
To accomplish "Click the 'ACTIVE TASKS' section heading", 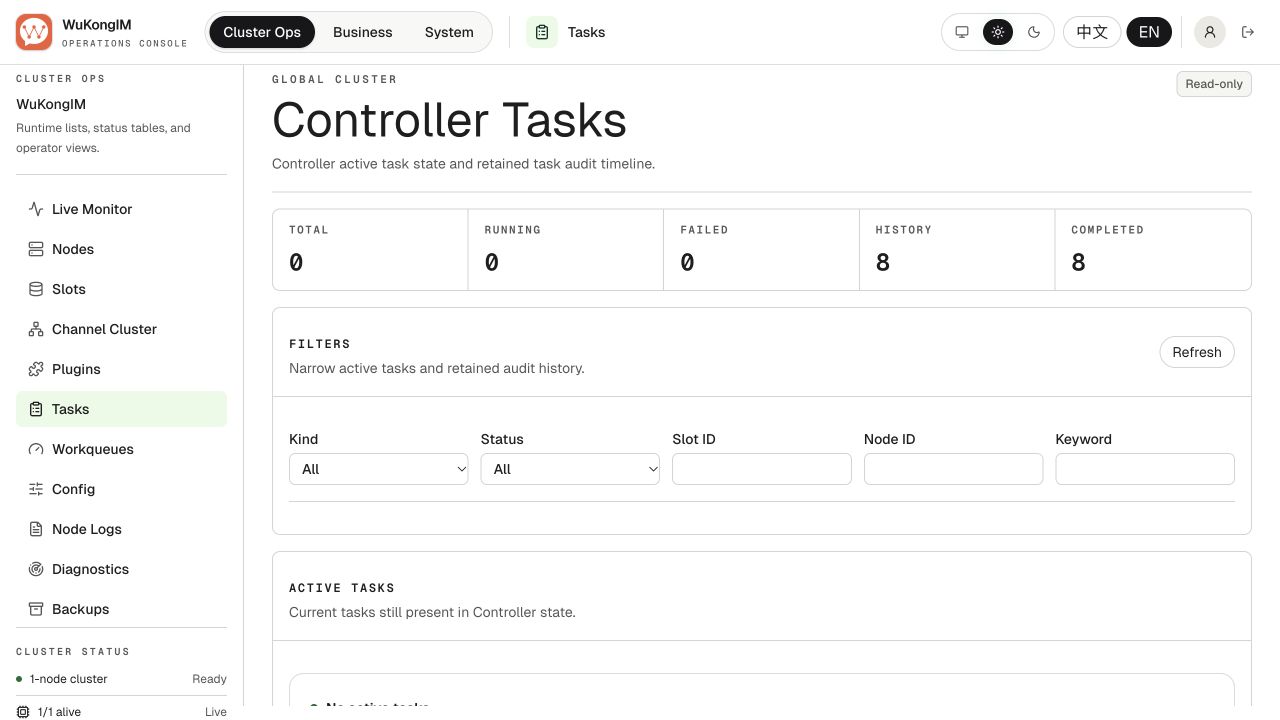I will (342, 588).
